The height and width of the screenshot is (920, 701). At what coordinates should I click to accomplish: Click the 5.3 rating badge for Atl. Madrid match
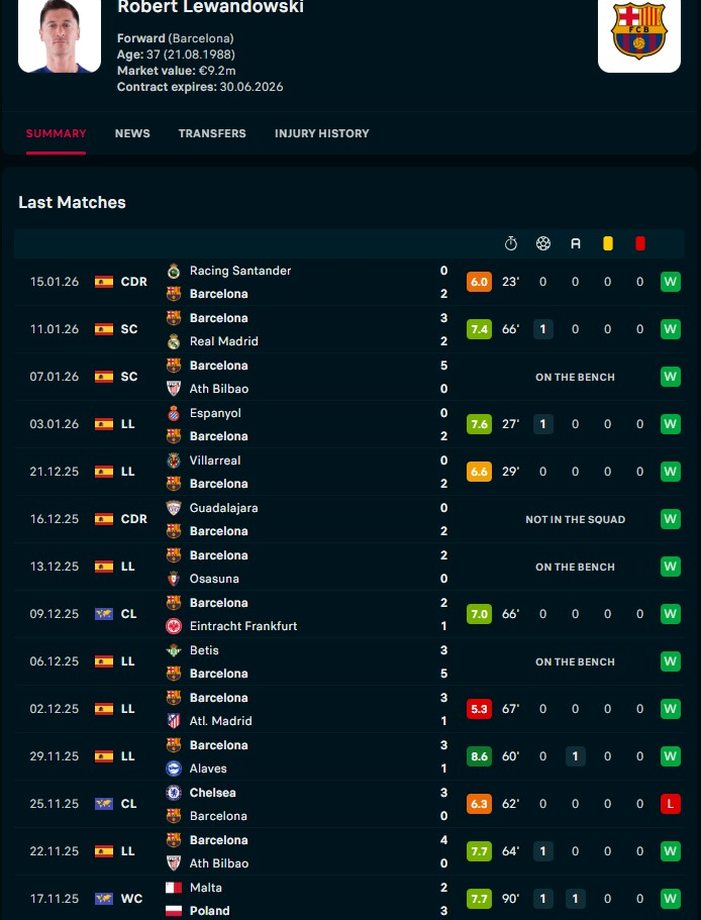(x=479, y=709)
